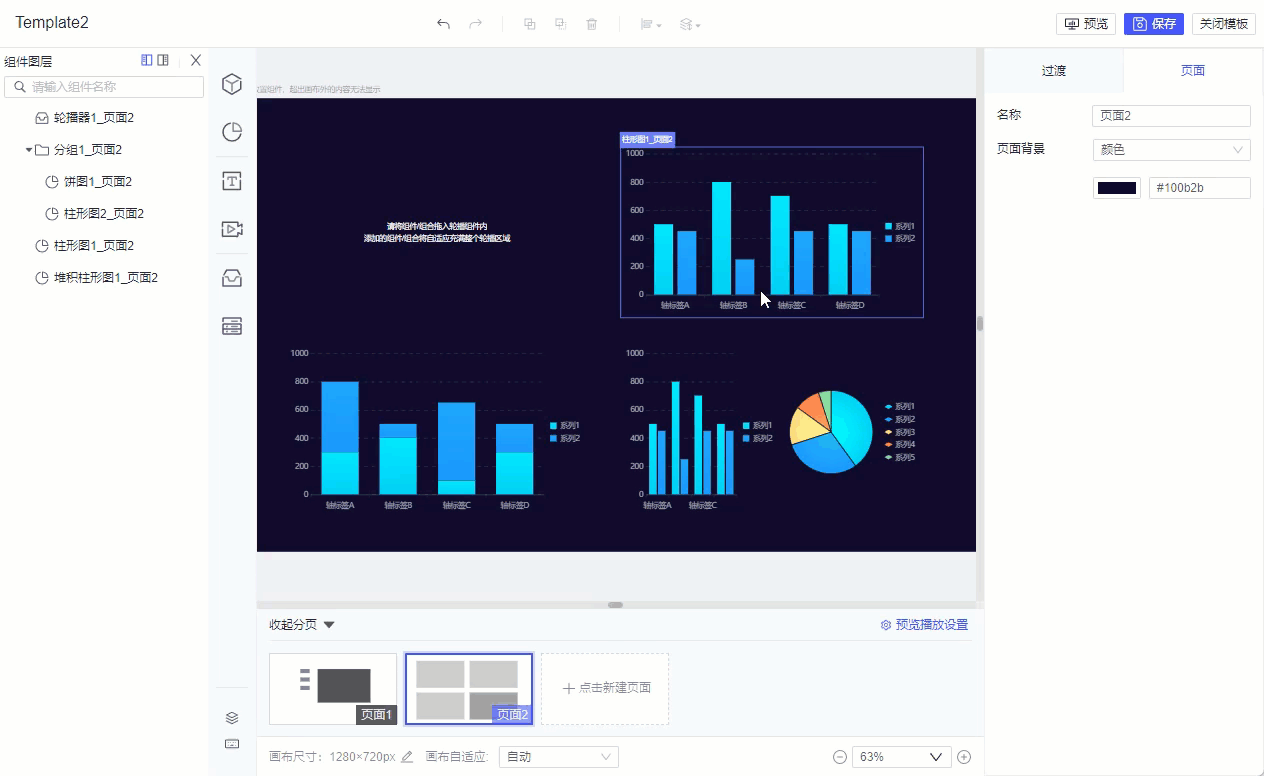Open the 画布自适应 dropdown
1264x776 pixels.
559,757
